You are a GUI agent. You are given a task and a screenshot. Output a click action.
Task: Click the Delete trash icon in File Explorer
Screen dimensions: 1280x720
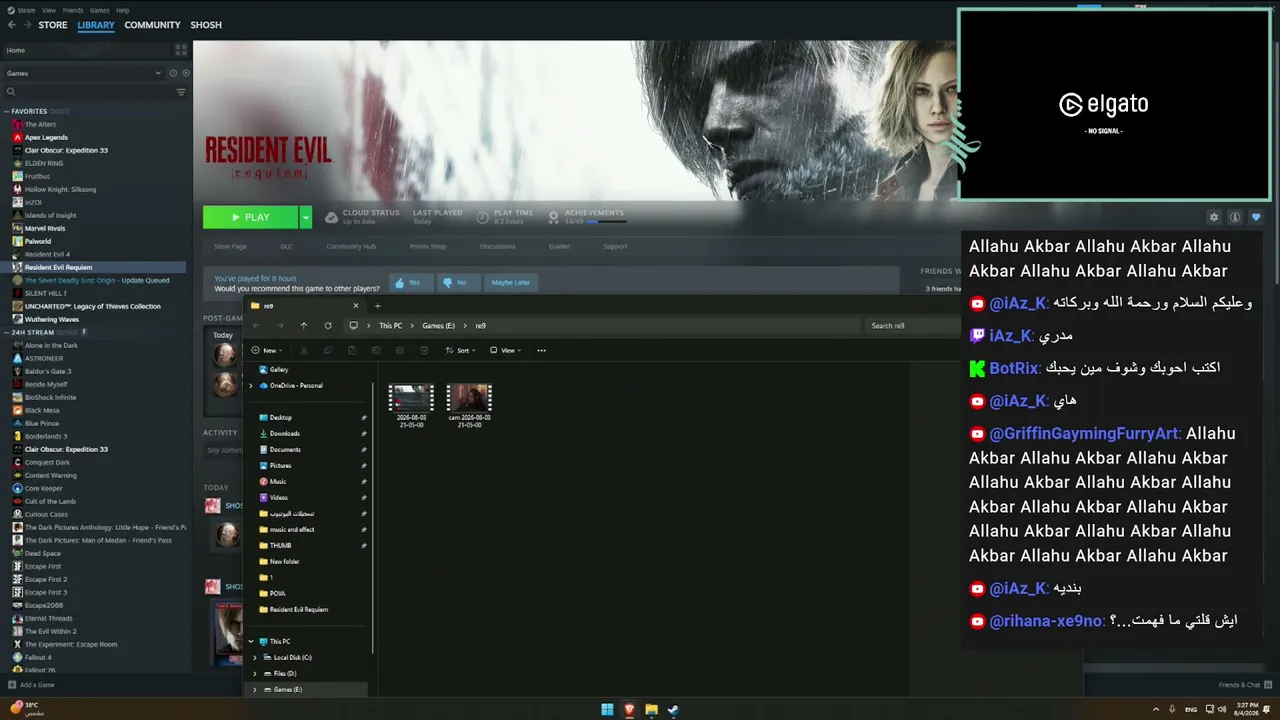coord(424,351)
